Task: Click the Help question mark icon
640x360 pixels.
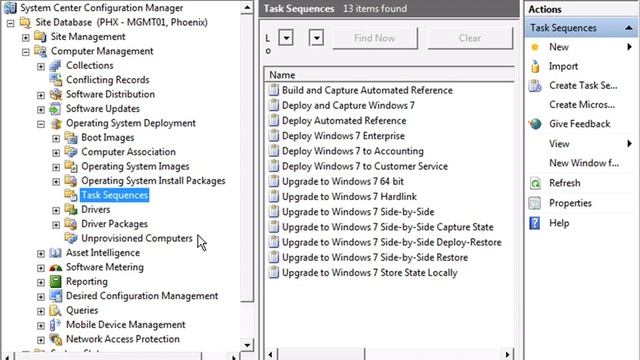Action: 535,223
